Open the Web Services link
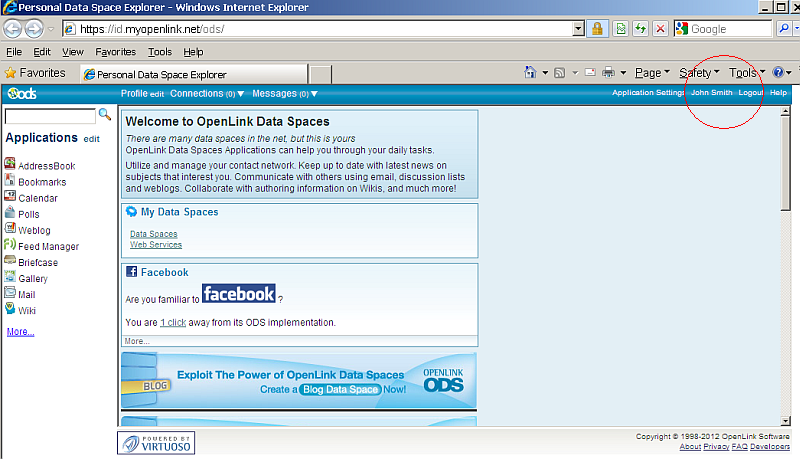800x459 pixels. click(x=156, y=244)
